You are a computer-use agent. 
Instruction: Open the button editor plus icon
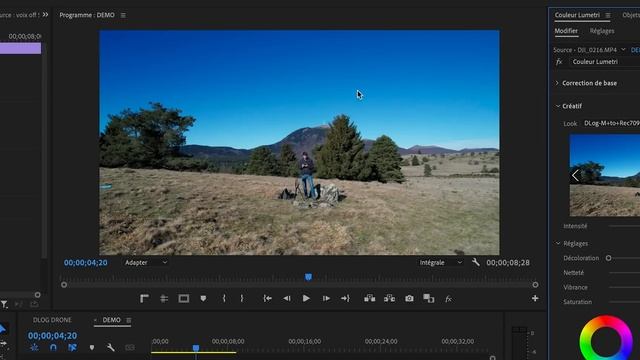pyautogui.click(x=535, y=298)
